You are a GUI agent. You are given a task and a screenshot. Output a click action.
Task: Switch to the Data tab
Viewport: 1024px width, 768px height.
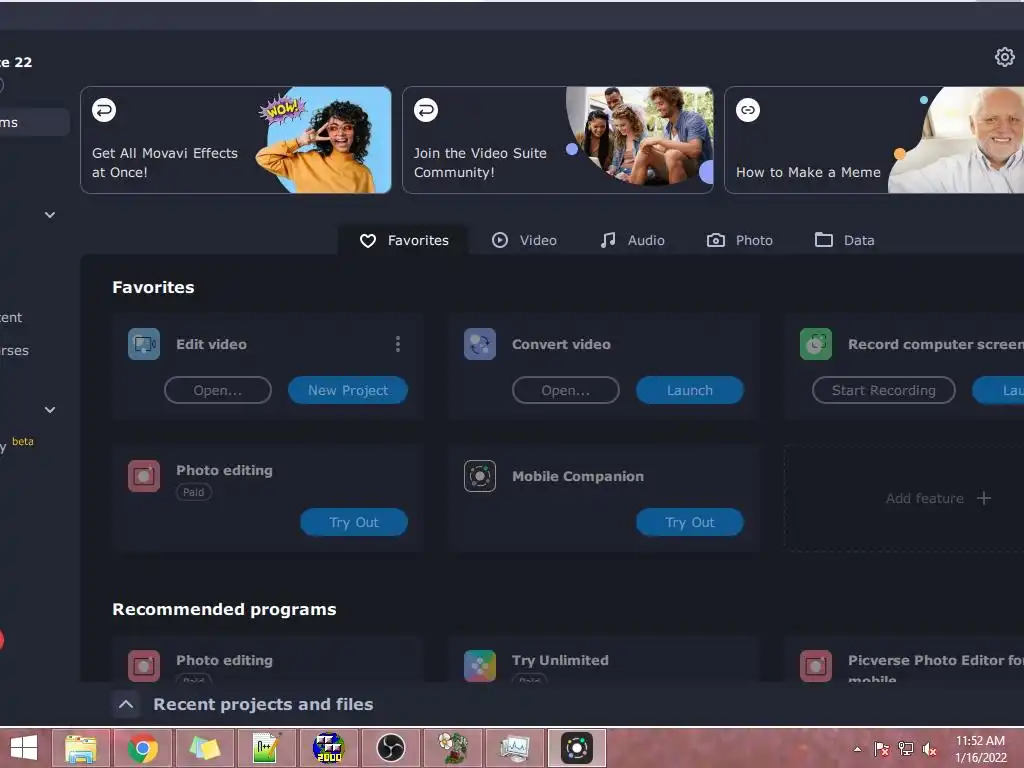tap(844, 240)
